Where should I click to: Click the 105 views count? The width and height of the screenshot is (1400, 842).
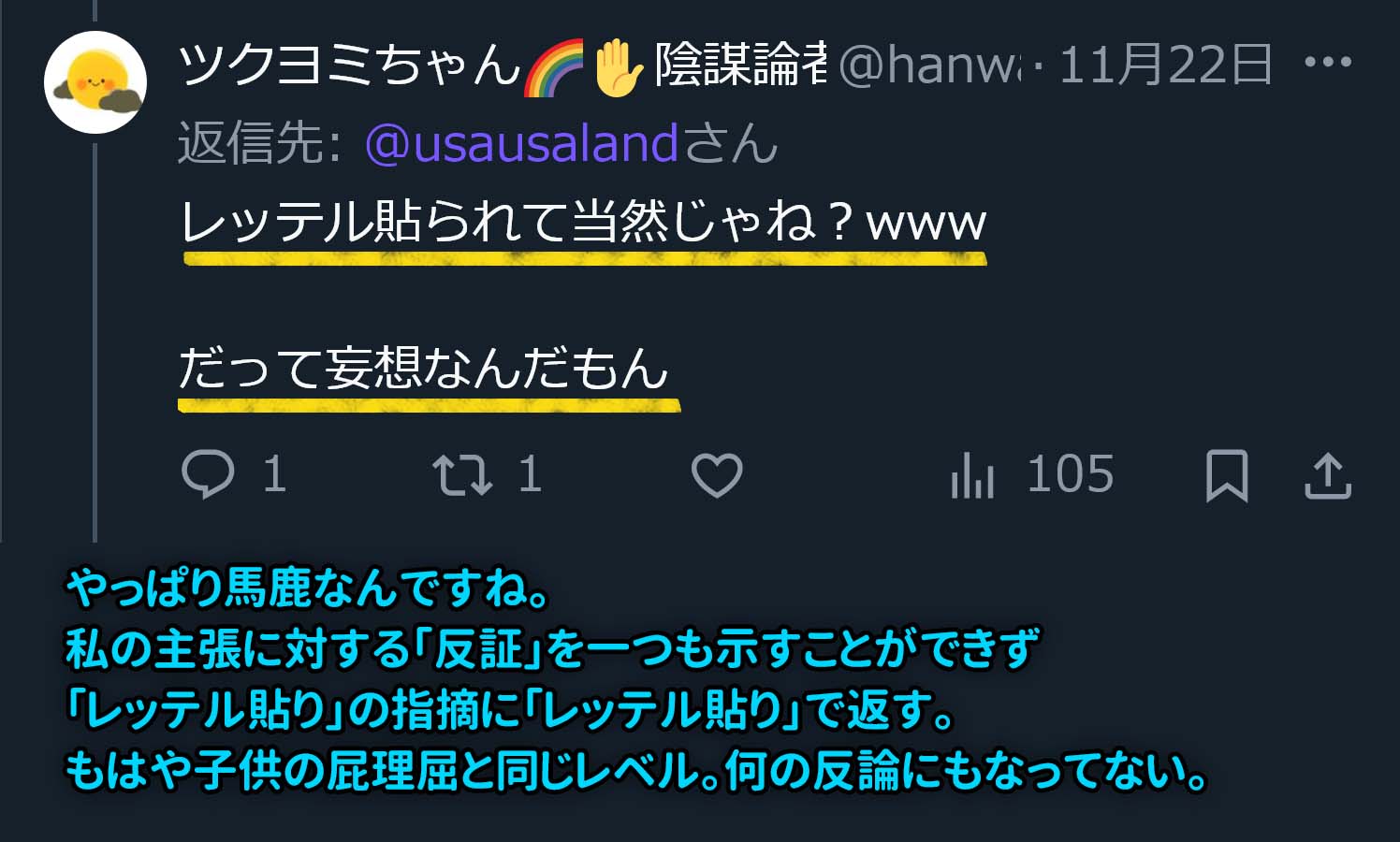(x=1071, y=474)
